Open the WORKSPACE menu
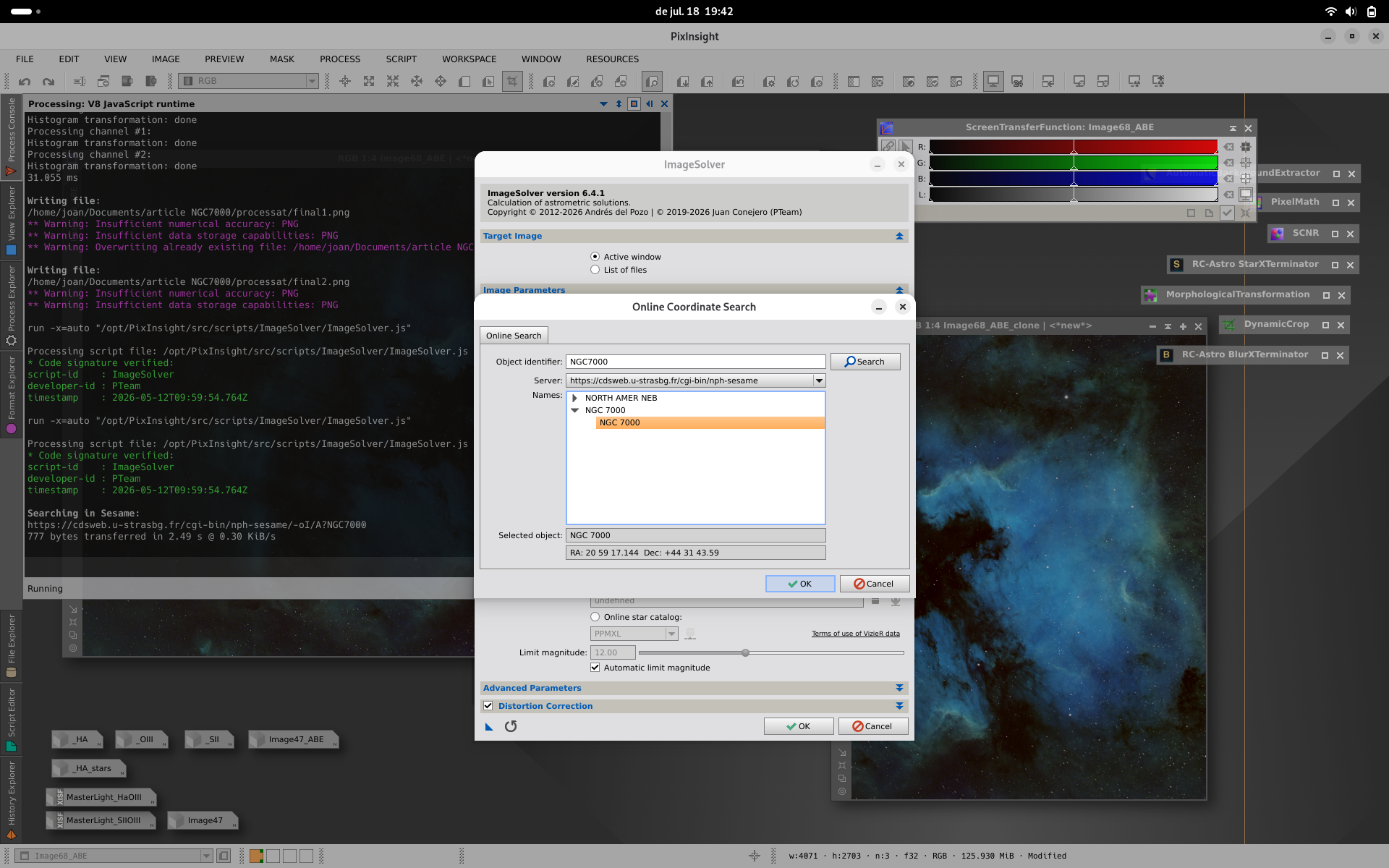This screenshot has width=1389, height=868. click(469, 59)
